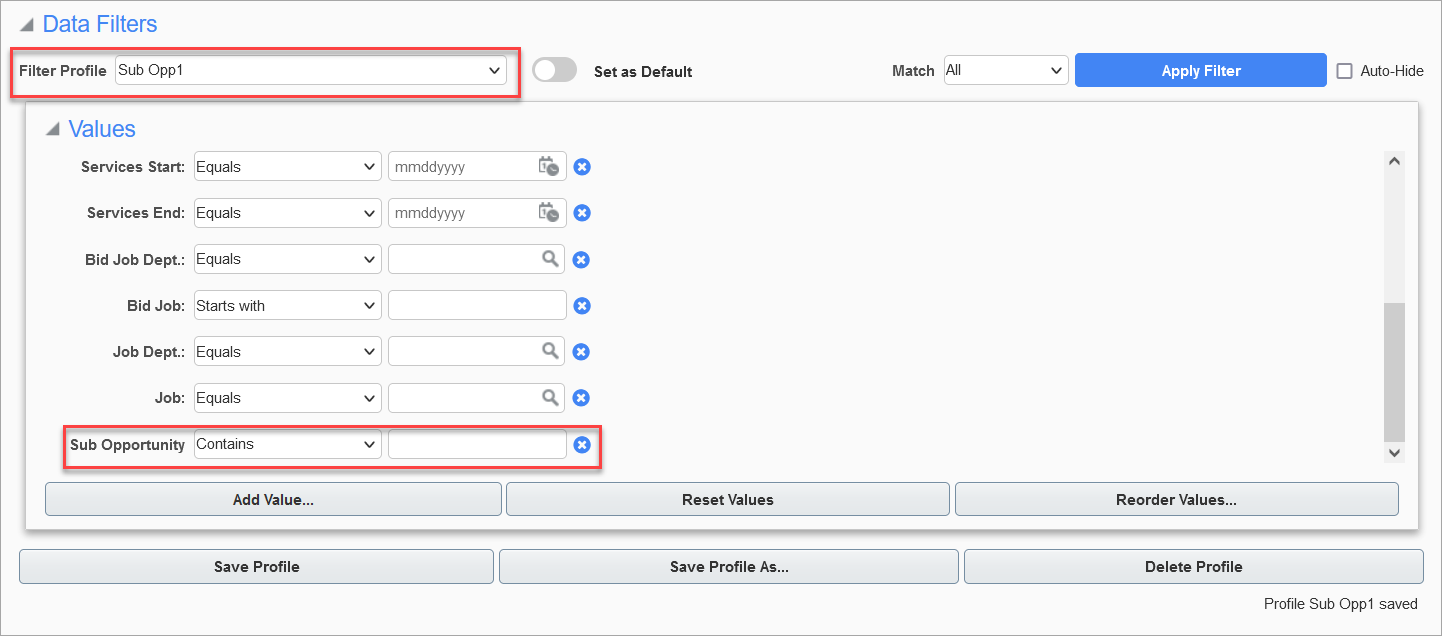The height and width of the screenshot is (636, 1442).
Task: Click the Reset Values button
Action: (727, 499)
